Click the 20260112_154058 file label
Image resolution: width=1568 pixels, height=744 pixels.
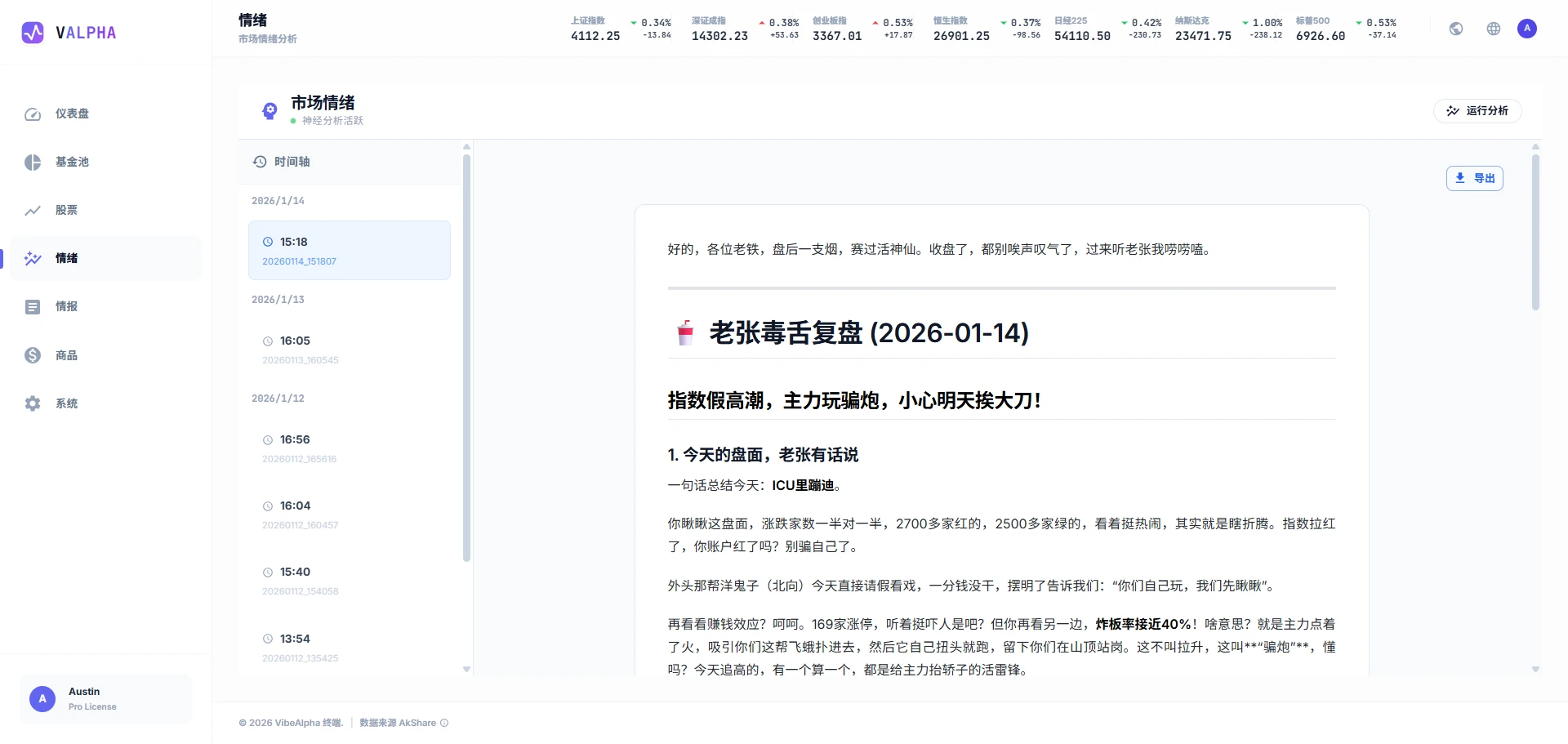point(300,591)
